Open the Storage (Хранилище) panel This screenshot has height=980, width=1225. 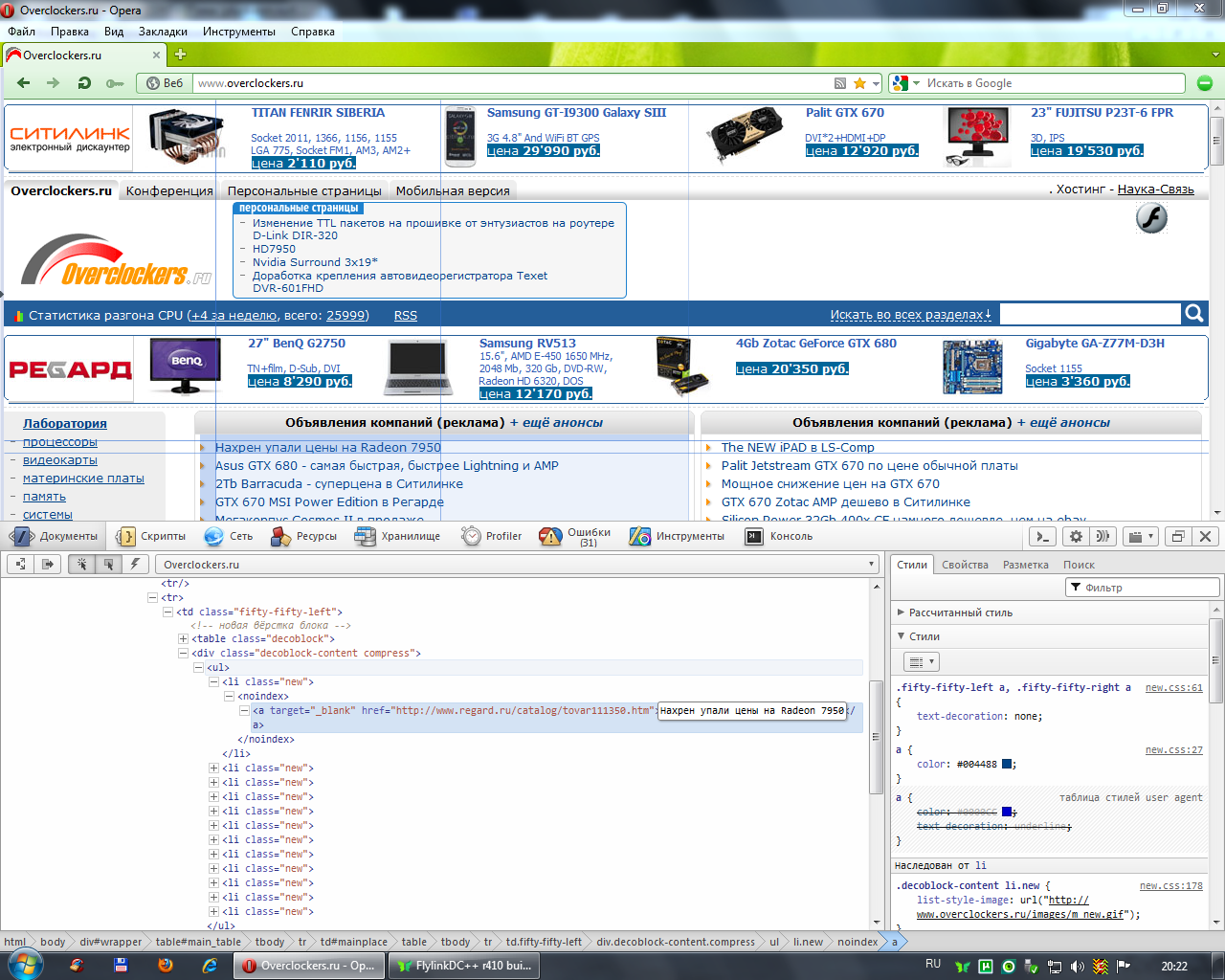[x=398, y=536]
